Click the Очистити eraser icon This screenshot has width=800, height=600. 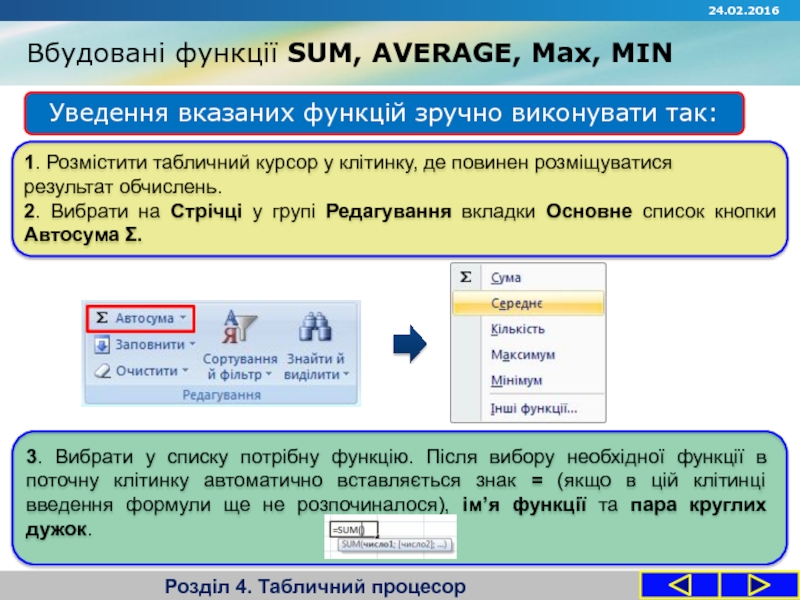pyautogui.click(x=104, y=368)
